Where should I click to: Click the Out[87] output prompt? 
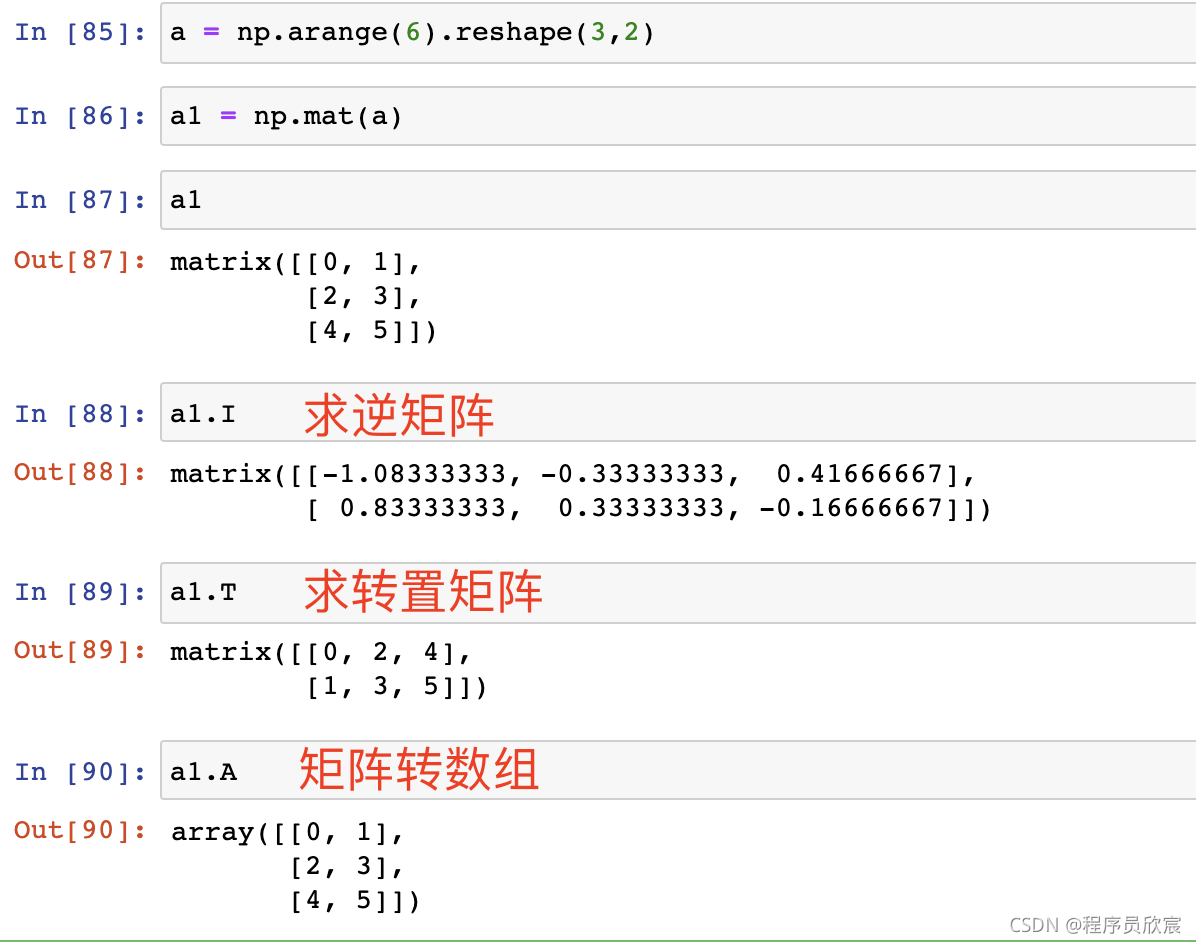79,261
